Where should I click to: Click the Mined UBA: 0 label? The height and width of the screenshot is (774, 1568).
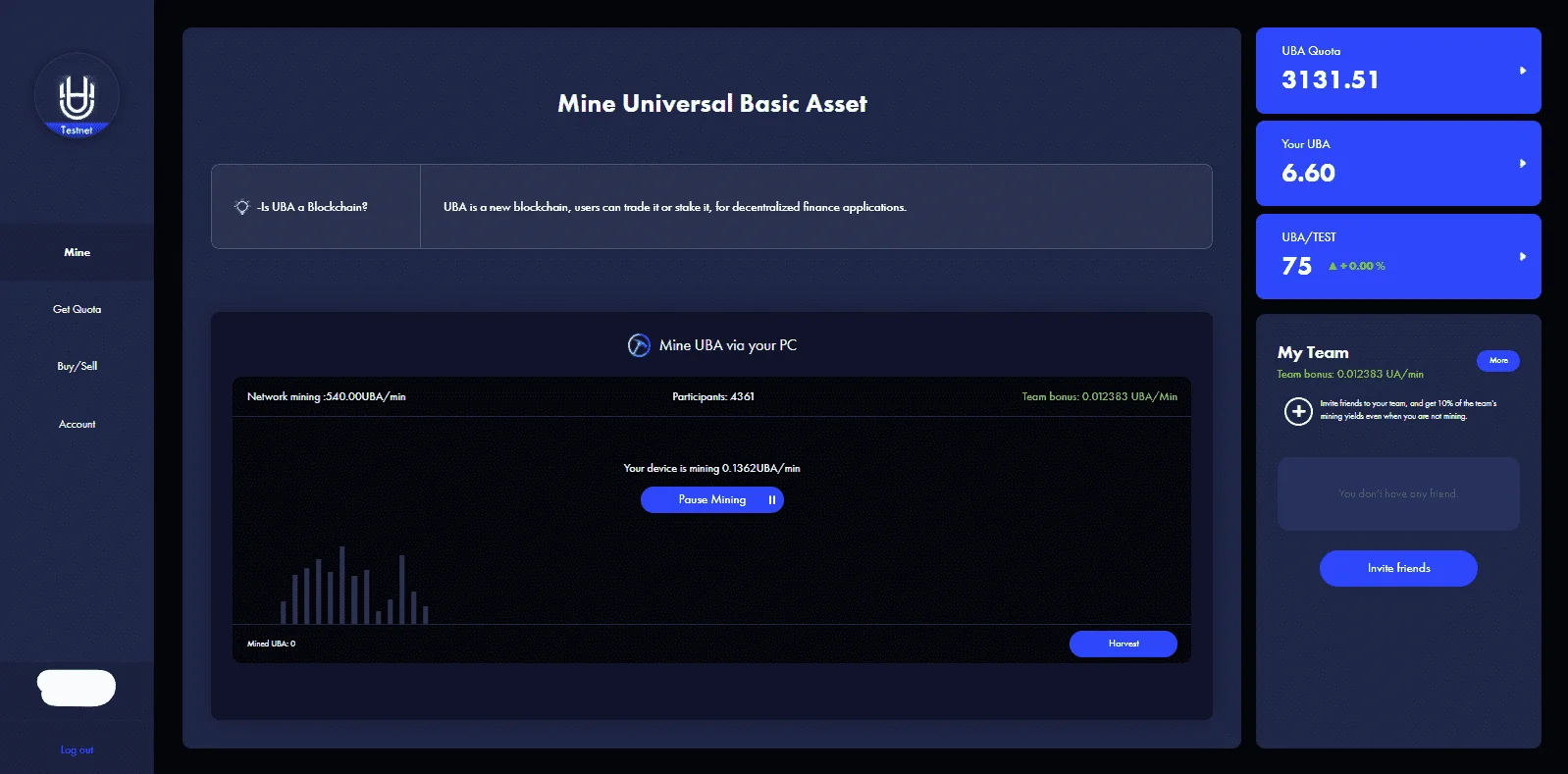271,644
